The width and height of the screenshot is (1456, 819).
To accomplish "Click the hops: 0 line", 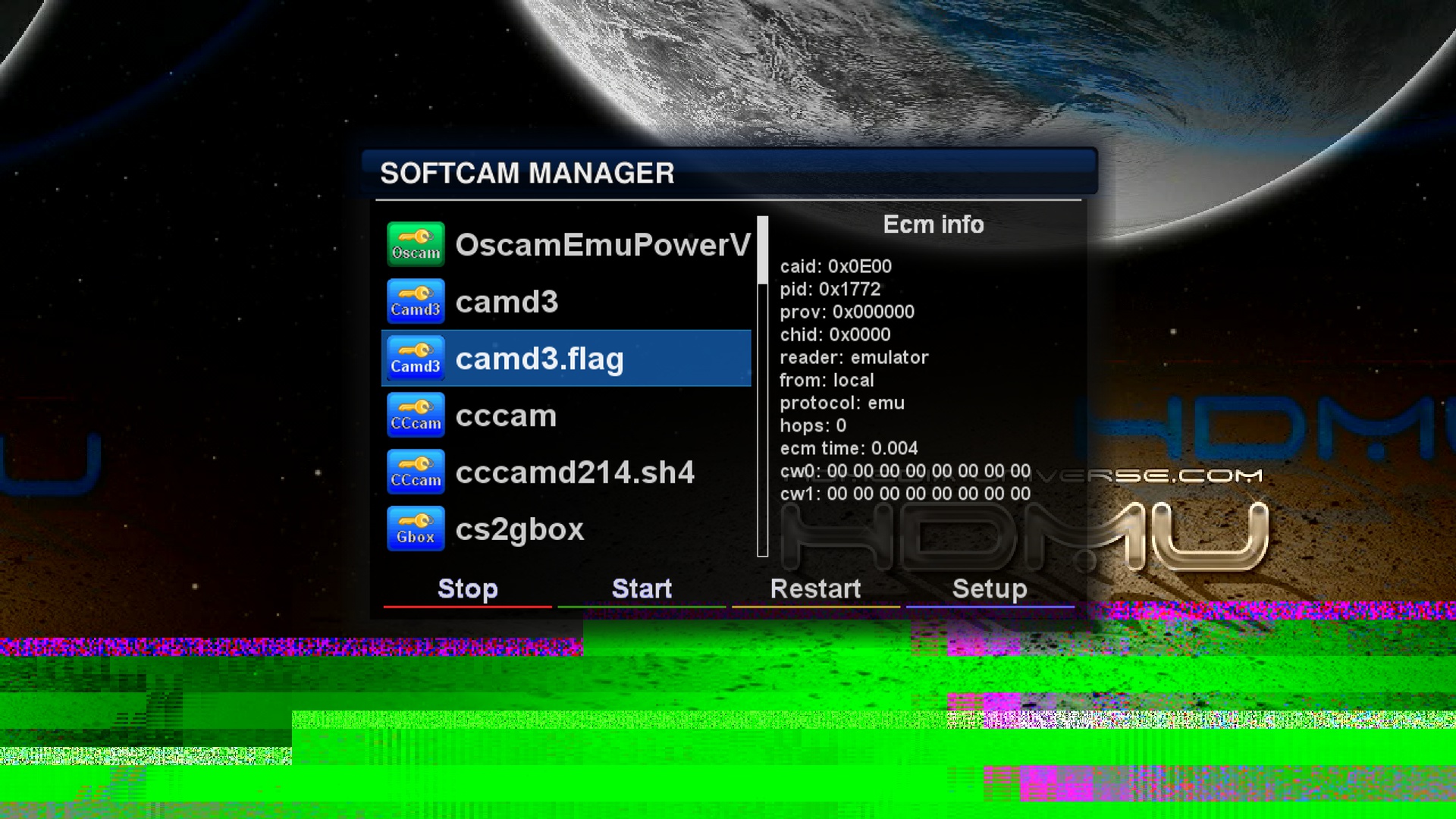I will tap(813, 425).
